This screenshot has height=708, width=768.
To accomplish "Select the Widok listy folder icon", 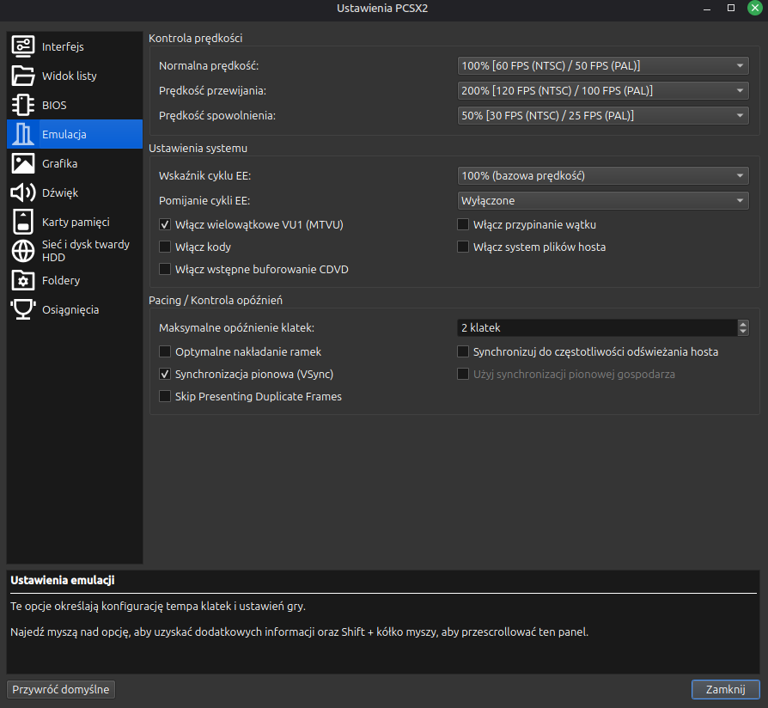I will (23, 76).
